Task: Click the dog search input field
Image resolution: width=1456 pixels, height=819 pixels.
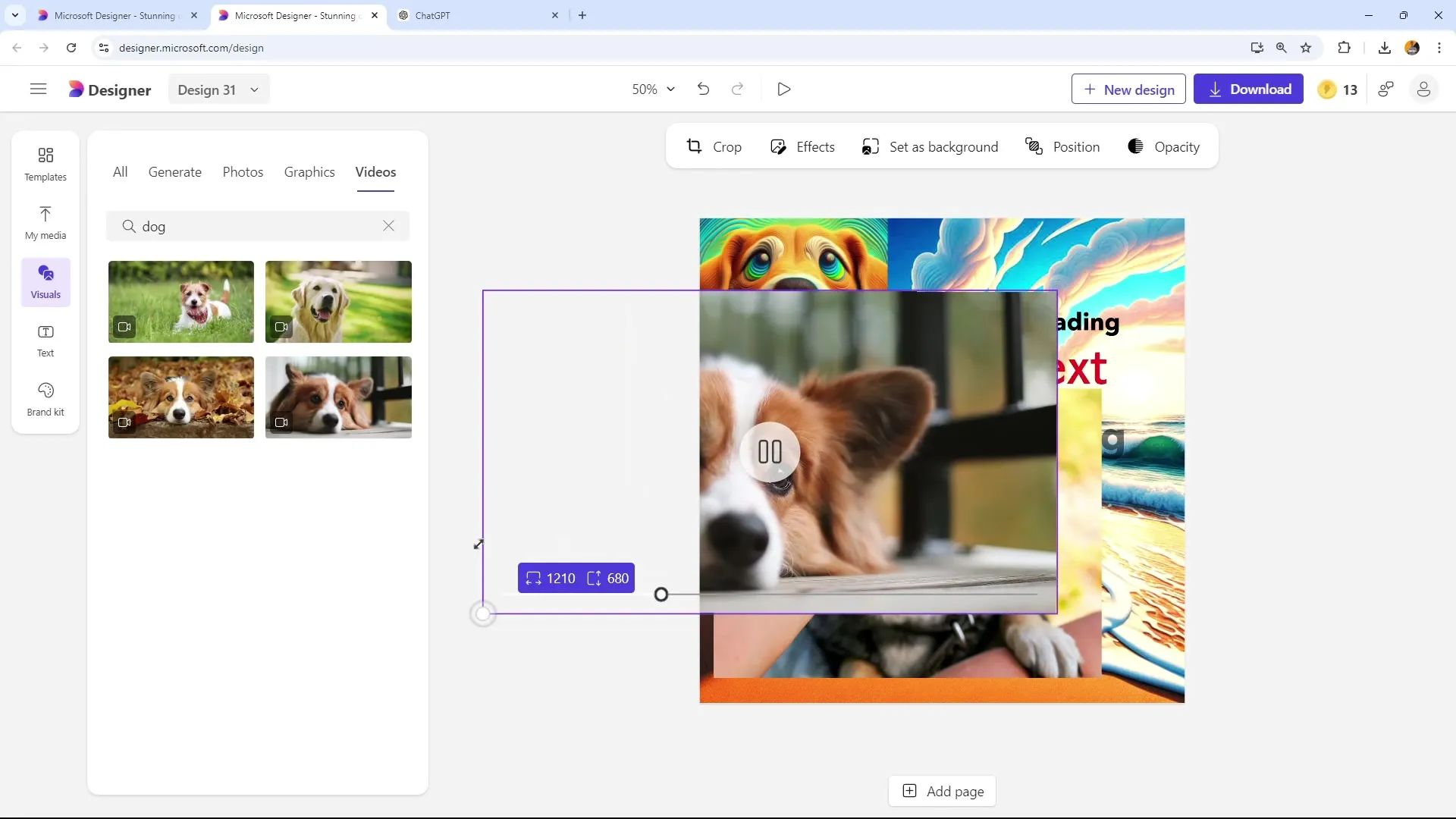Action: click(x=258, y=226)
